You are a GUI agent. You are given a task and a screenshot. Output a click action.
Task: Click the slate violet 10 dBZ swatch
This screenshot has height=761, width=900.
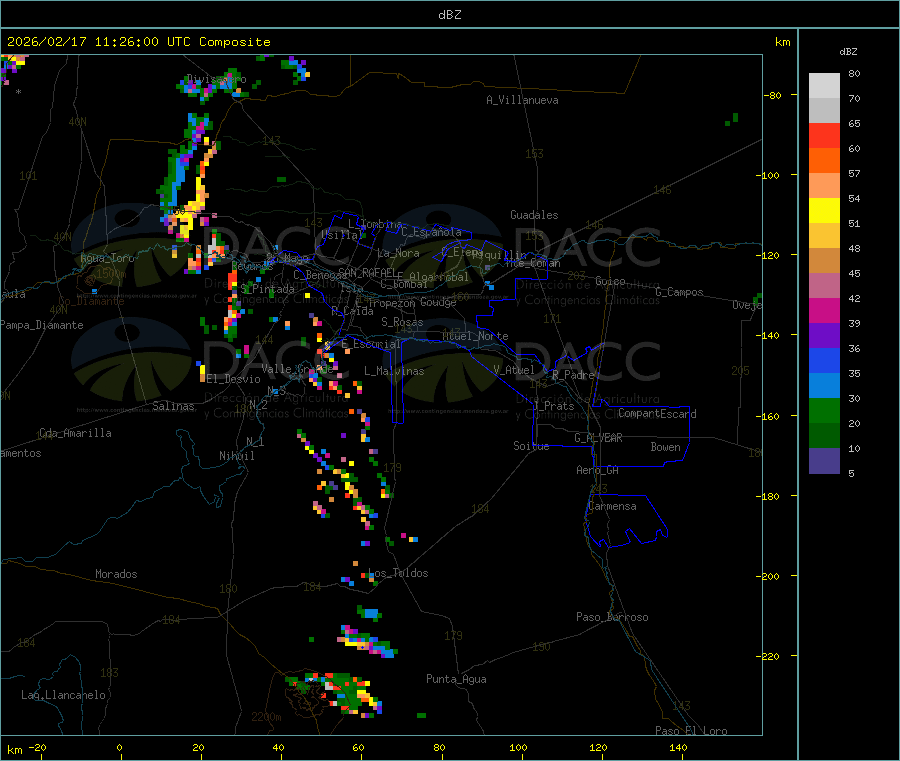[824, 460]
